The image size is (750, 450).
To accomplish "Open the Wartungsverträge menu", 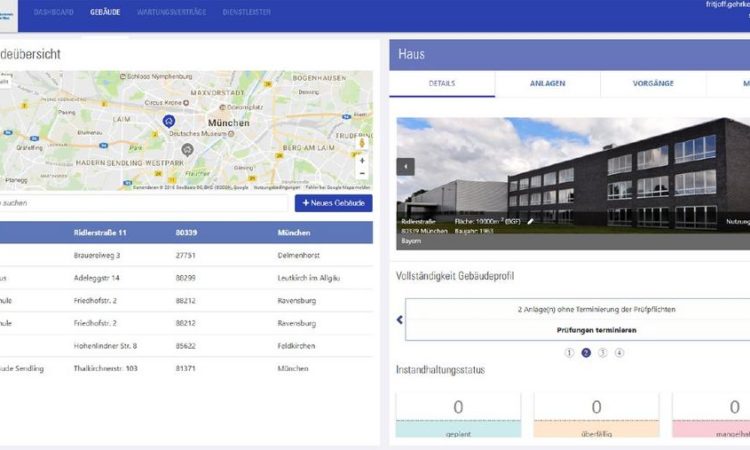I will coord(171,12).
